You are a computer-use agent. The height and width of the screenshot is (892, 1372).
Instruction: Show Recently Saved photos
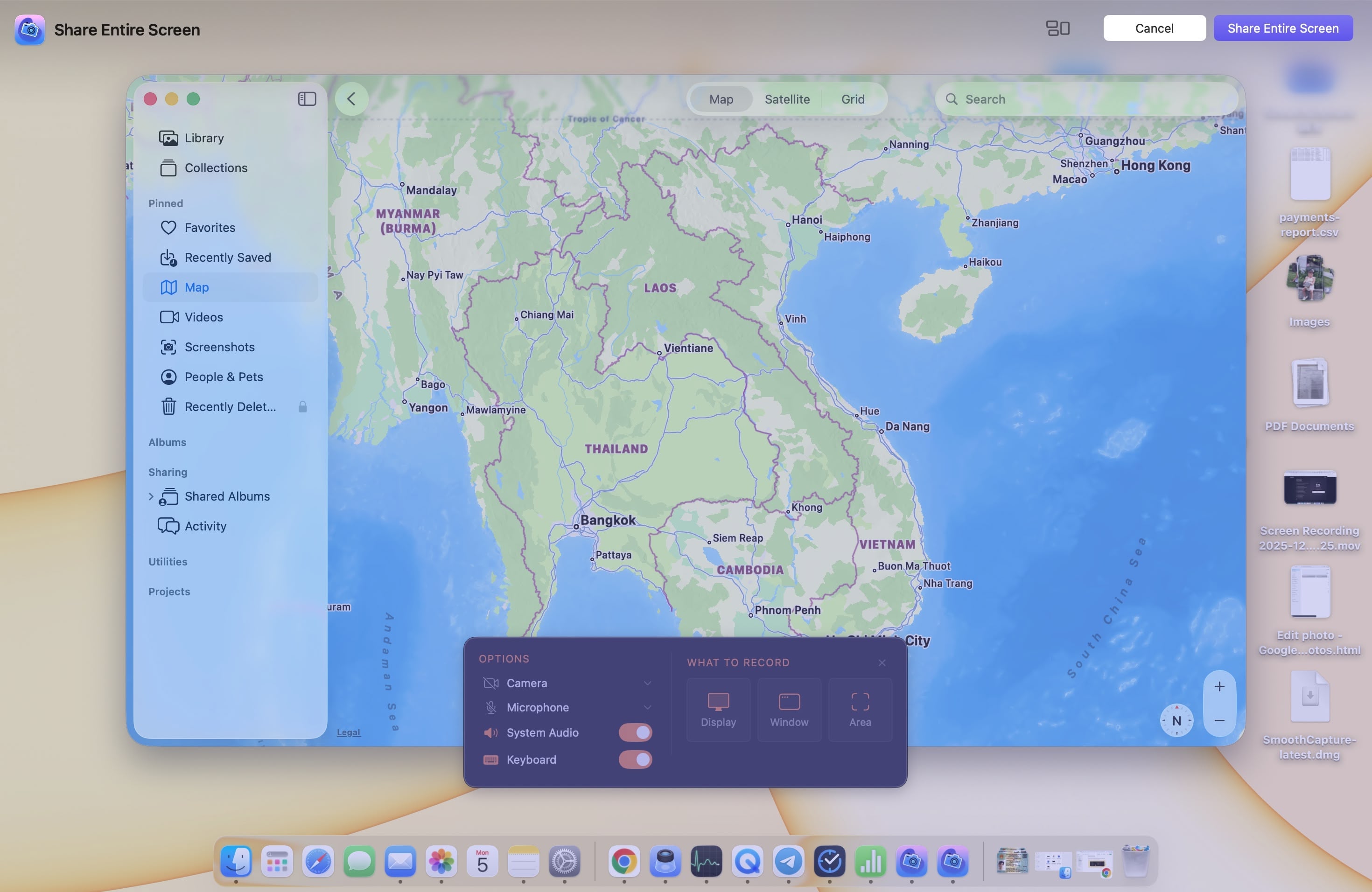[x=230, y=258]
